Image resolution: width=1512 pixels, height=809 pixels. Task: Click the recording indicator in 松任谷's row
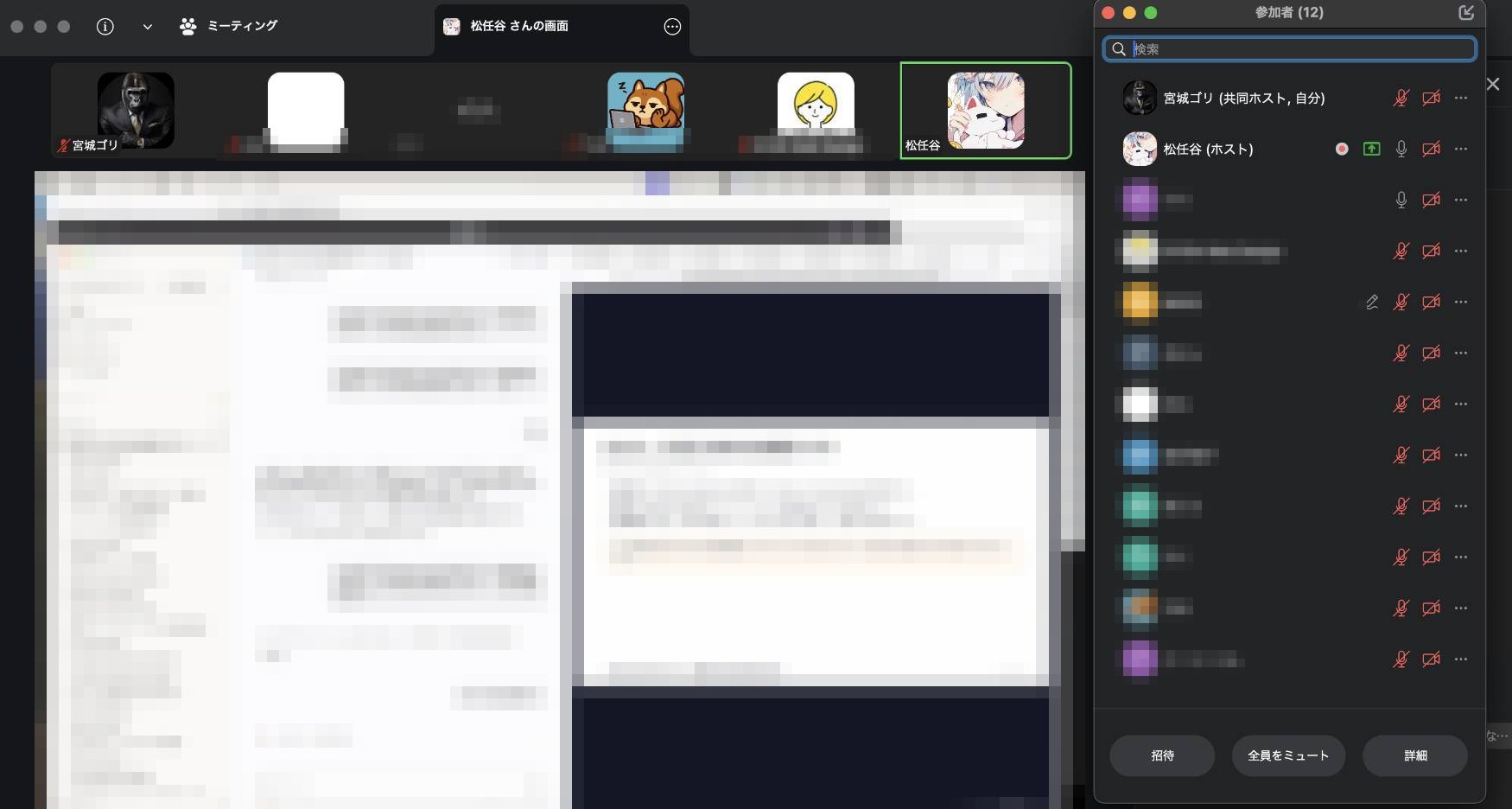[1342, 149]
